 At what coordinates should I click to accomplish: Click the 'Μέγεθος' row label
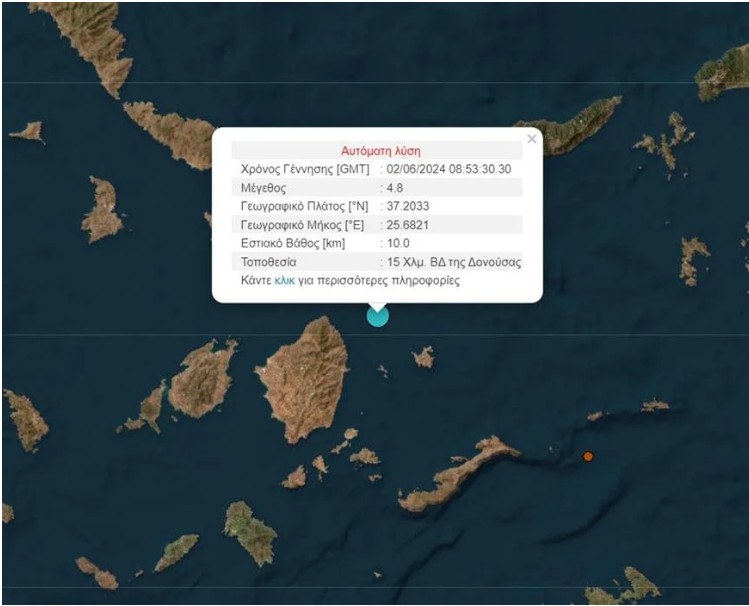click(x=264, y=187)
